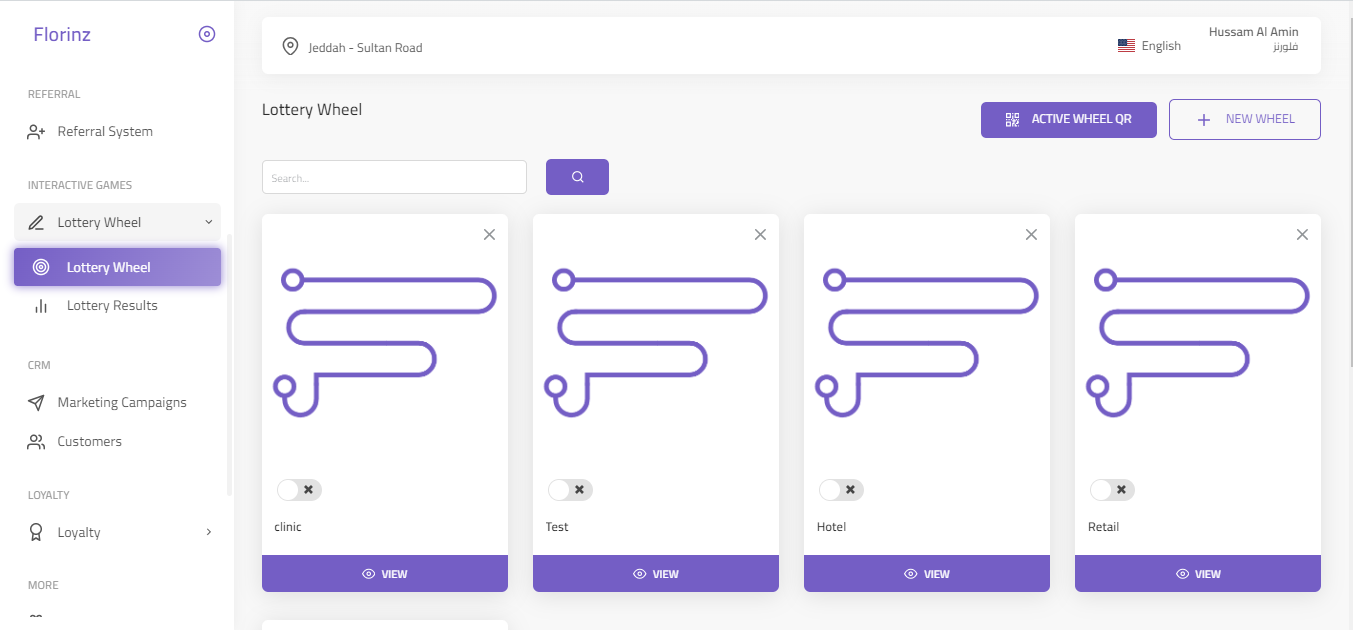The image size is (1353, 630).
Task: Turn on the Test wheel toggle
Action: tap(570, 490)
